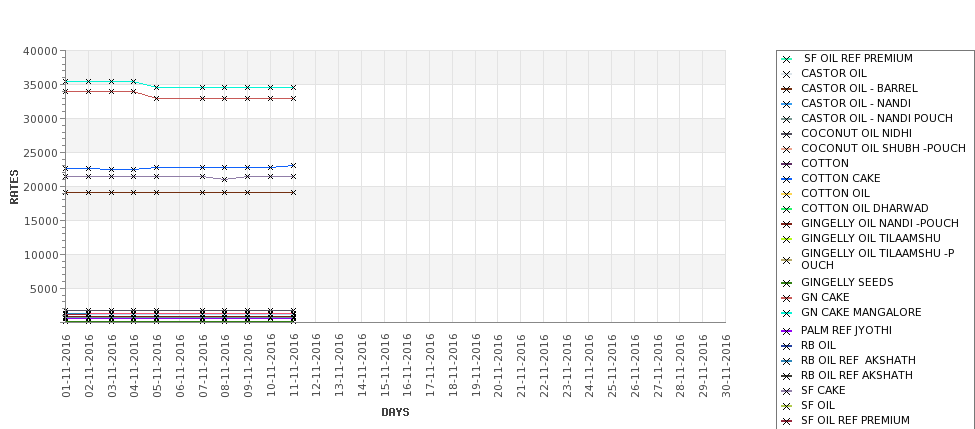Click the 08-11-2016 date label
The height and width of the screenshot is (429, 975).
[225, 366]
